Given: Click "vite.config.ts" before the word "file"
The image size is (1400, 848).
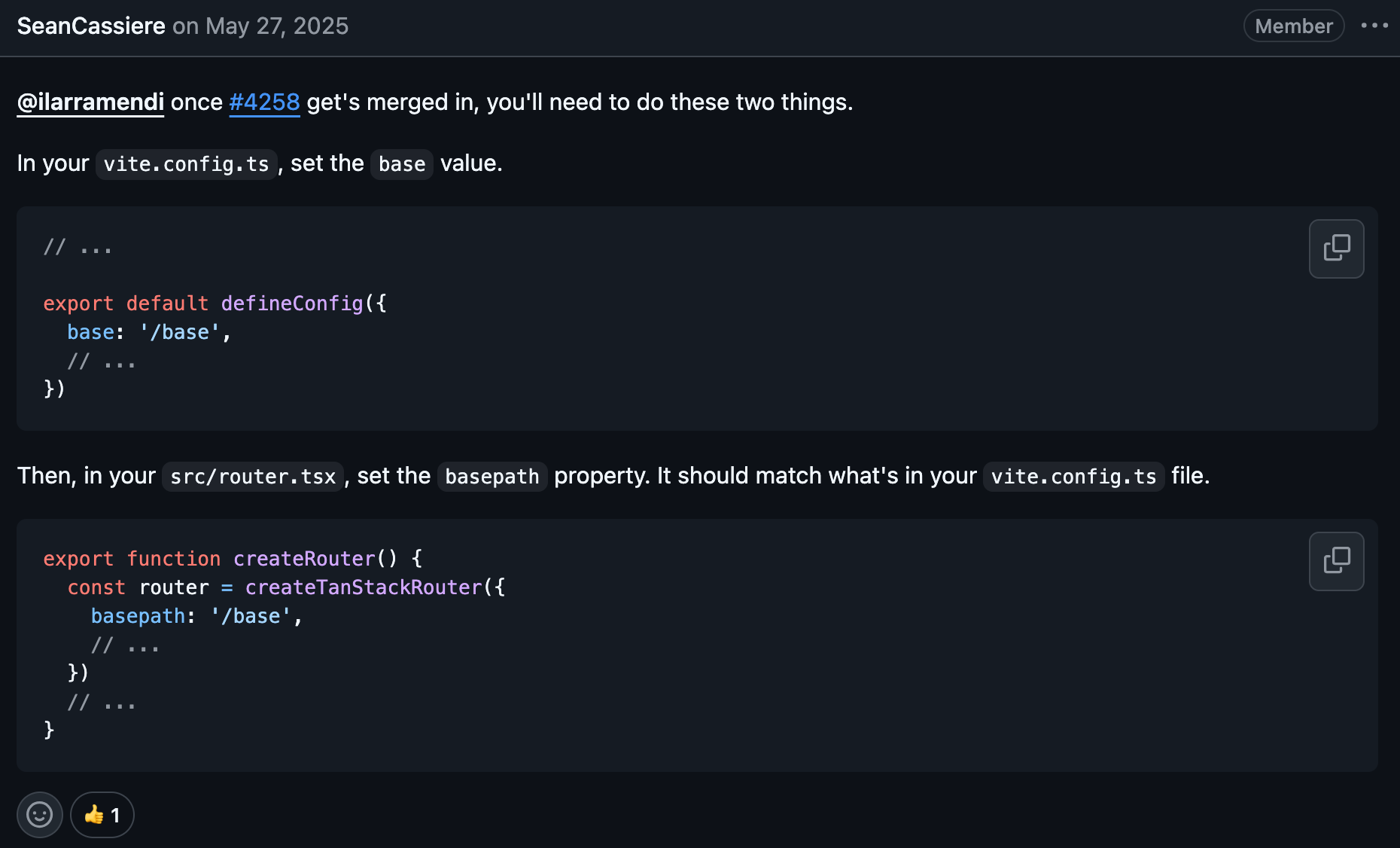Looking at the screenshot, I should pos(1073,477).
